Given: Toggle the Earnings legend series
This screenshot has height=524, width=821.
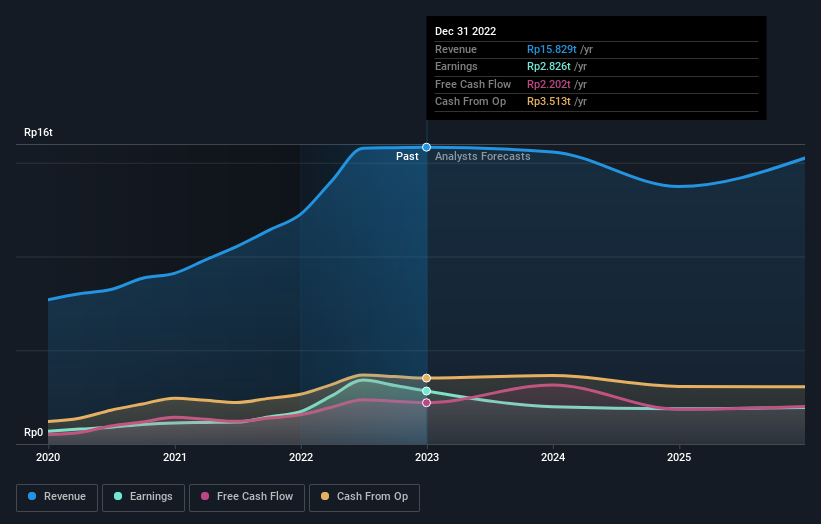Looking at the screenshot, I should click(x=143, y=497).
